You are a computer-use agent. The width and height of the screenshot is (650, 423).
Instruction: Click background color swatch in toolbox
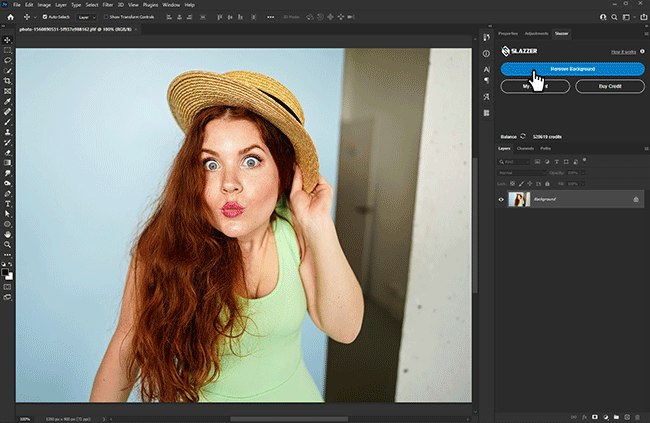[10, 277]
